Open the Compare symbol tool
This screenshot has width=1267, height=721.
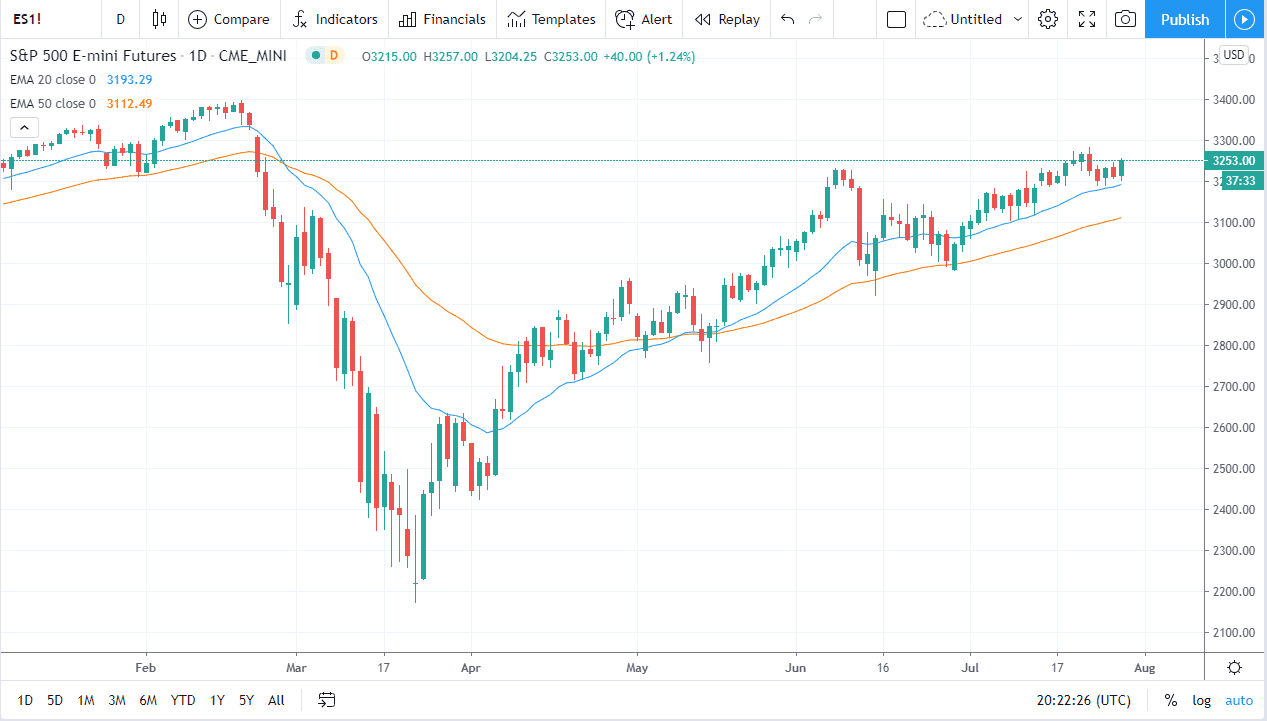point(229,19)
